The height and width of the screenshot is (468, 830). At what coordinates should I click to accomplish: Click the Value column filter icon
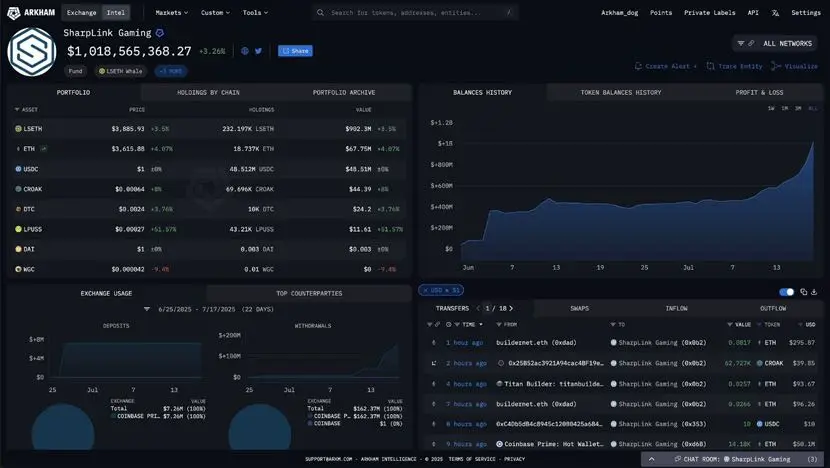(x=730, y=325)
